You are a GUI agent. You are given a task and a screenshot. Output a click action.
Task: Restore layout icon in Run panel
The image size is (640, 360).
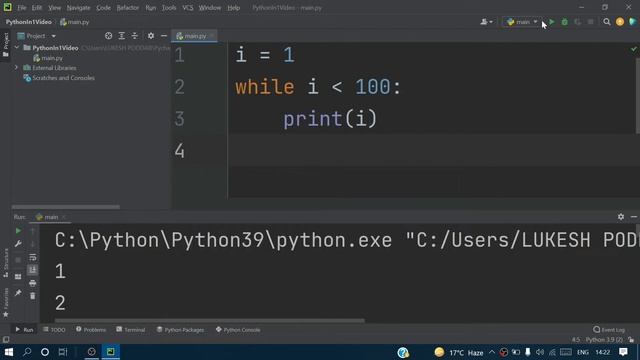[x=18, y=276]
